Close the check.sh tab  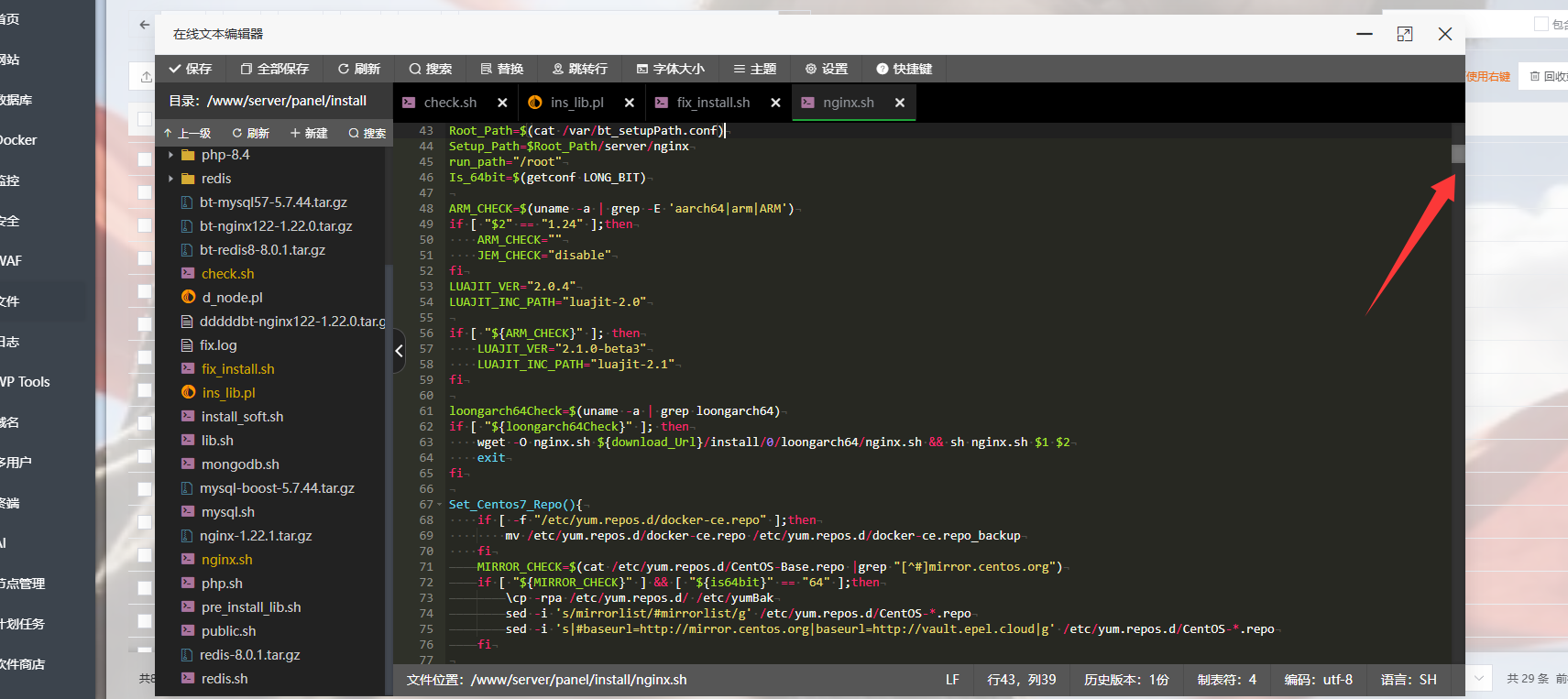pyautogui.click(x=502, y=103)
